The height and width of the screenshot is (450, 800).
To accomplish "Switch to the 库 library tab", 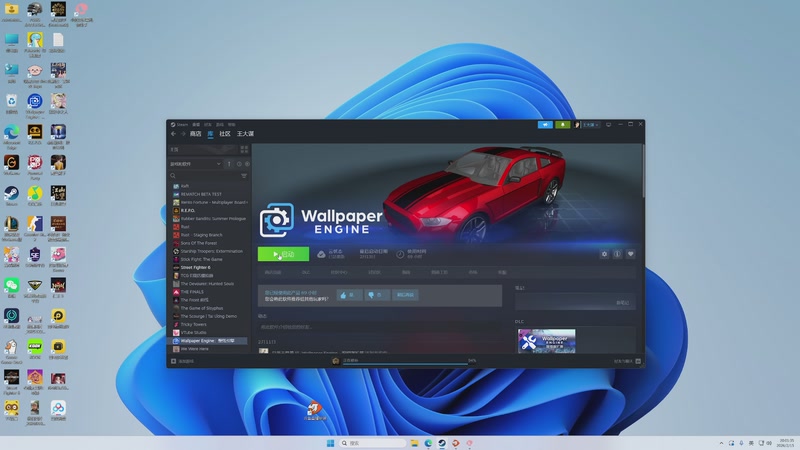I will (x=210, y=134).
